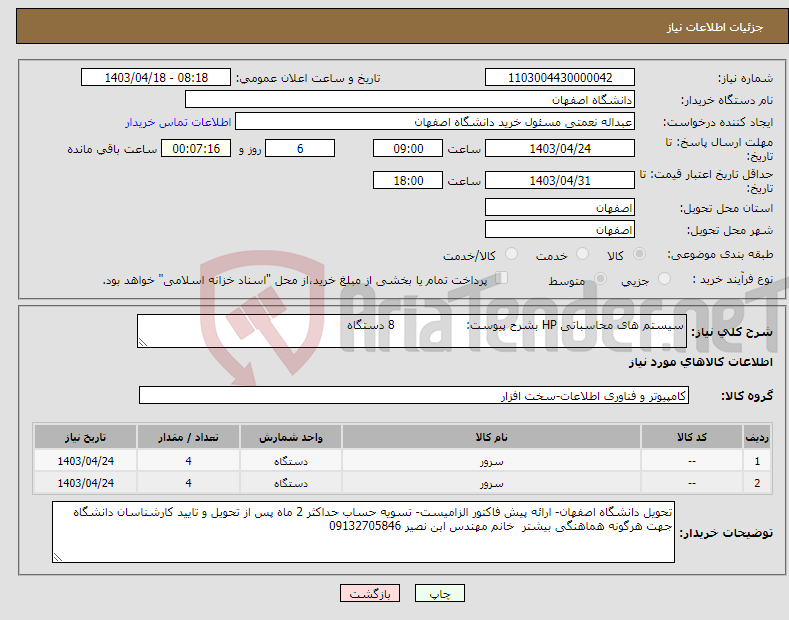
Task: Click the quantity 4 in row 2
Action: click(188, 483)
